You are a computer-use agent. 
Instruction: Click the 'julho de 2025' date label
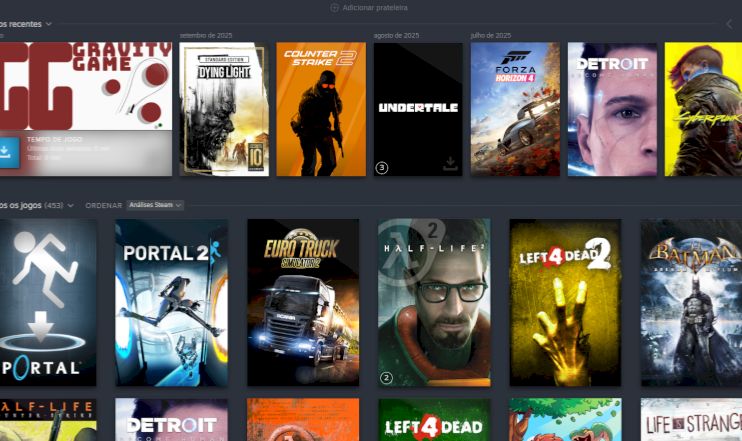tap(491, 35)
